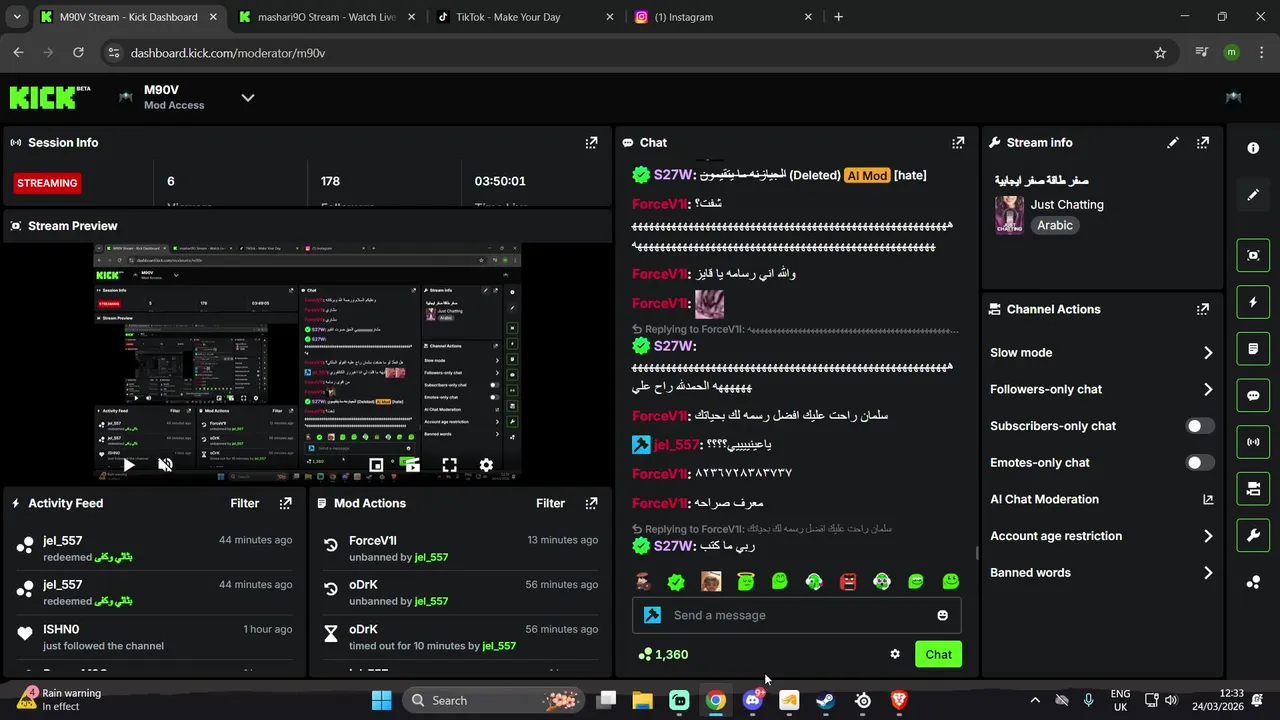Open the emoji picker in message box
The height and width of the screenshot is (720, 1280).
(942, 615)
